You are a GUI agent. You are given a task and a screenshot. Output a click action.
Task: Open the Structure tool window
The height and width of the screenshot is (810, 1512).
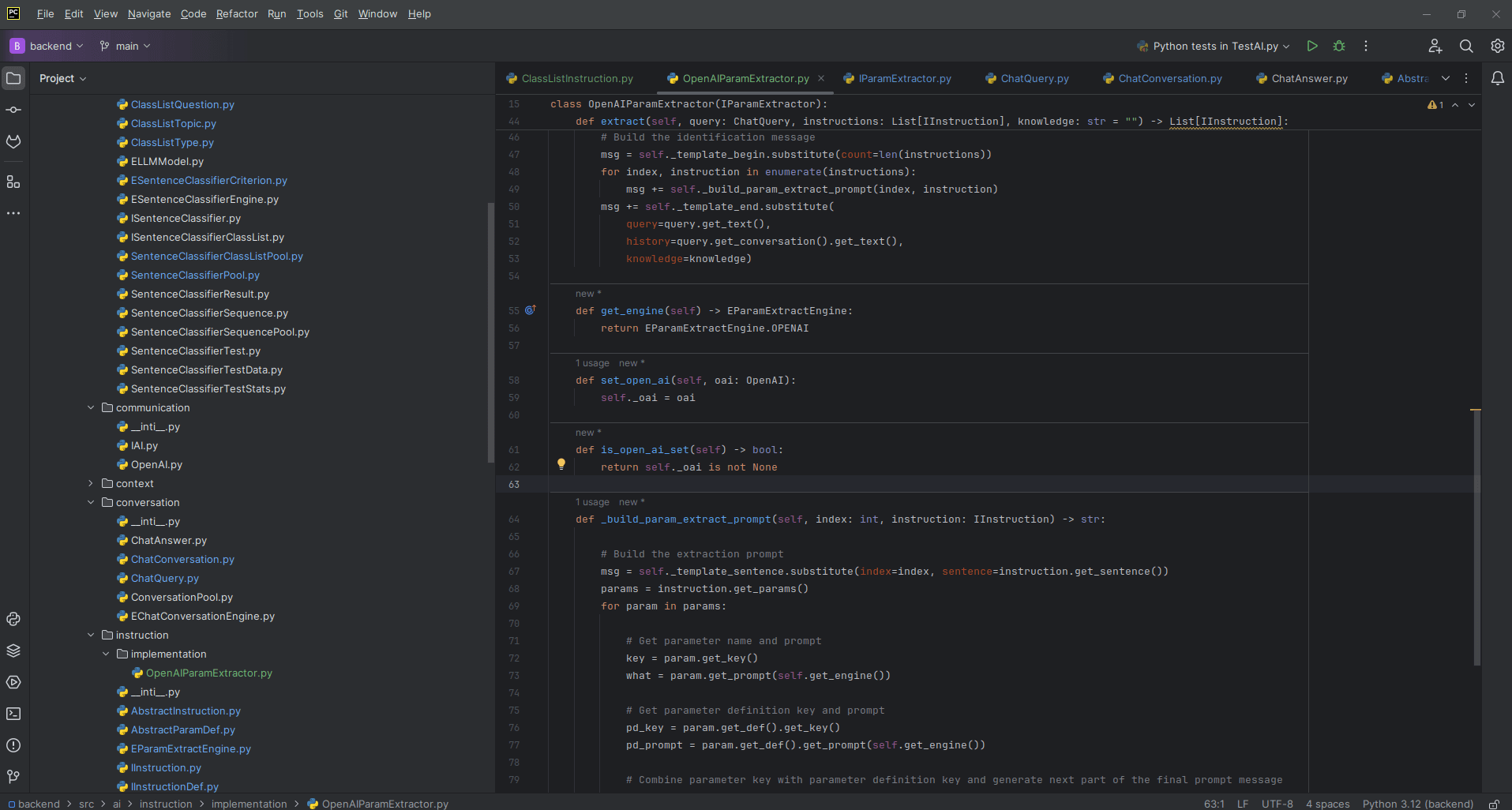click(13, 182)
